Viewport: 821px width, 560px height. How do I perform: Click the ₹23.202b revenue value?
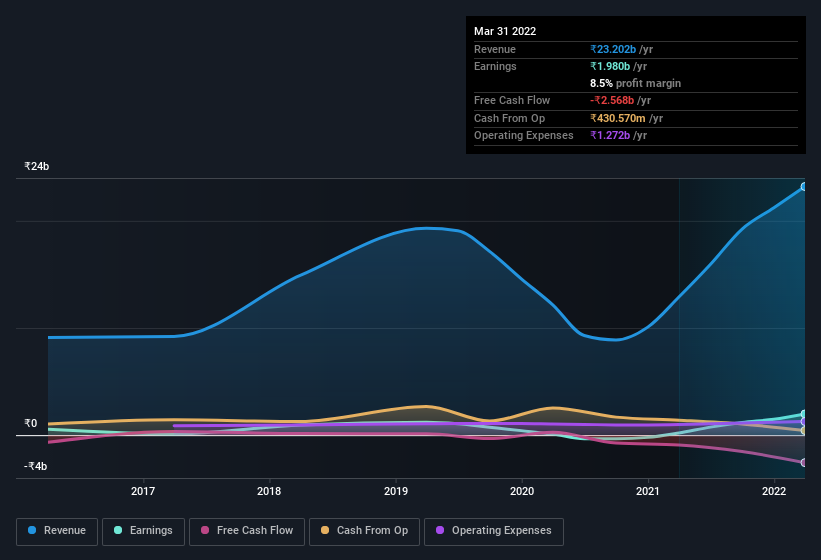(613, 49)
